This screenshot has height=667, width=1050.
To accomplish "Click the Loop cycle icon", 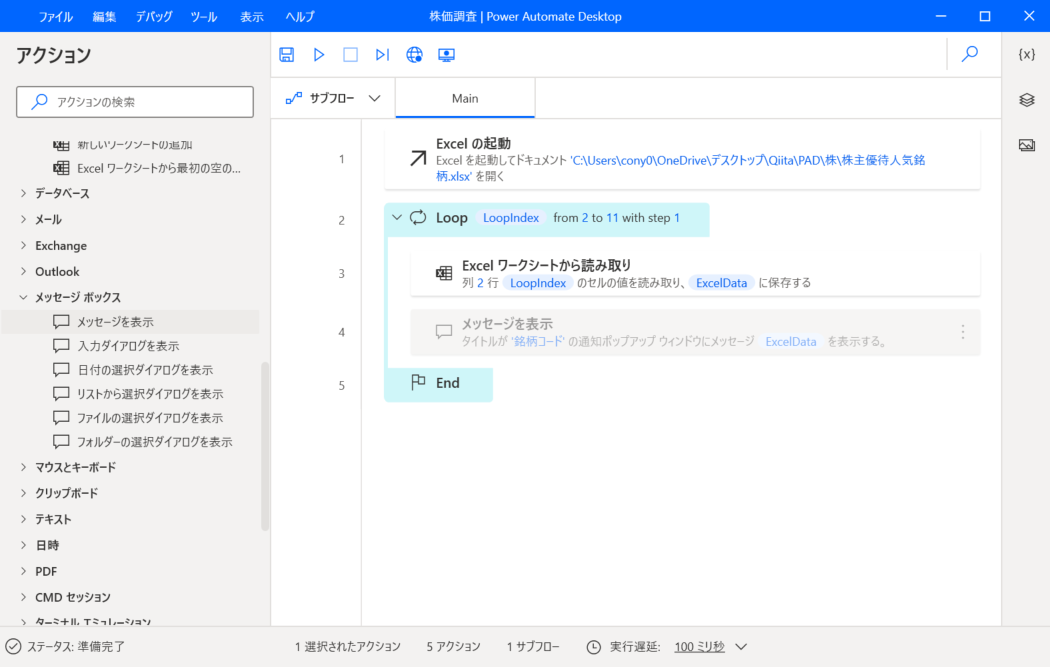I will coord(418,218).
